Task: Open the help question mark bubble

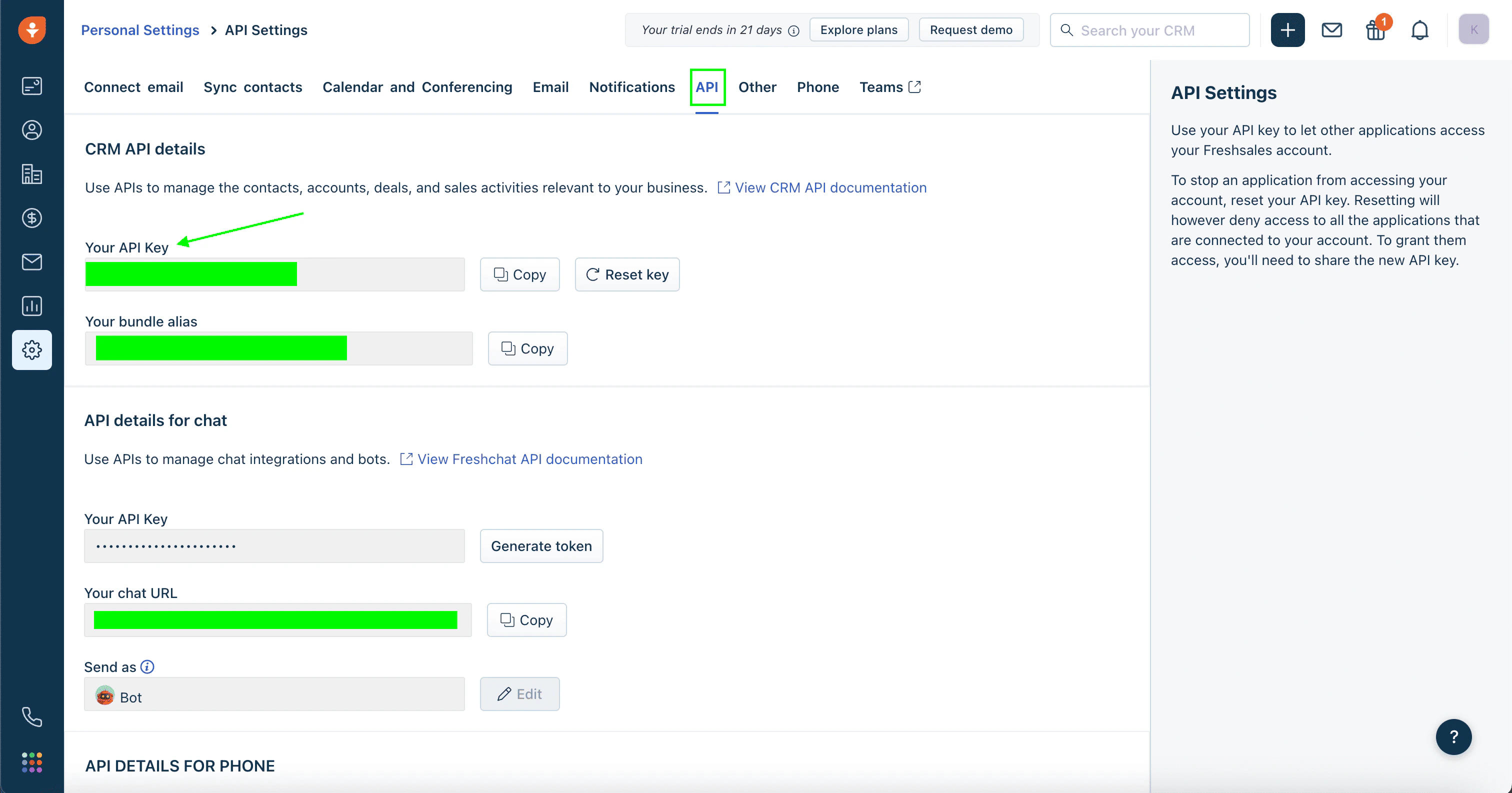Action: click(x=1453, y=736)
